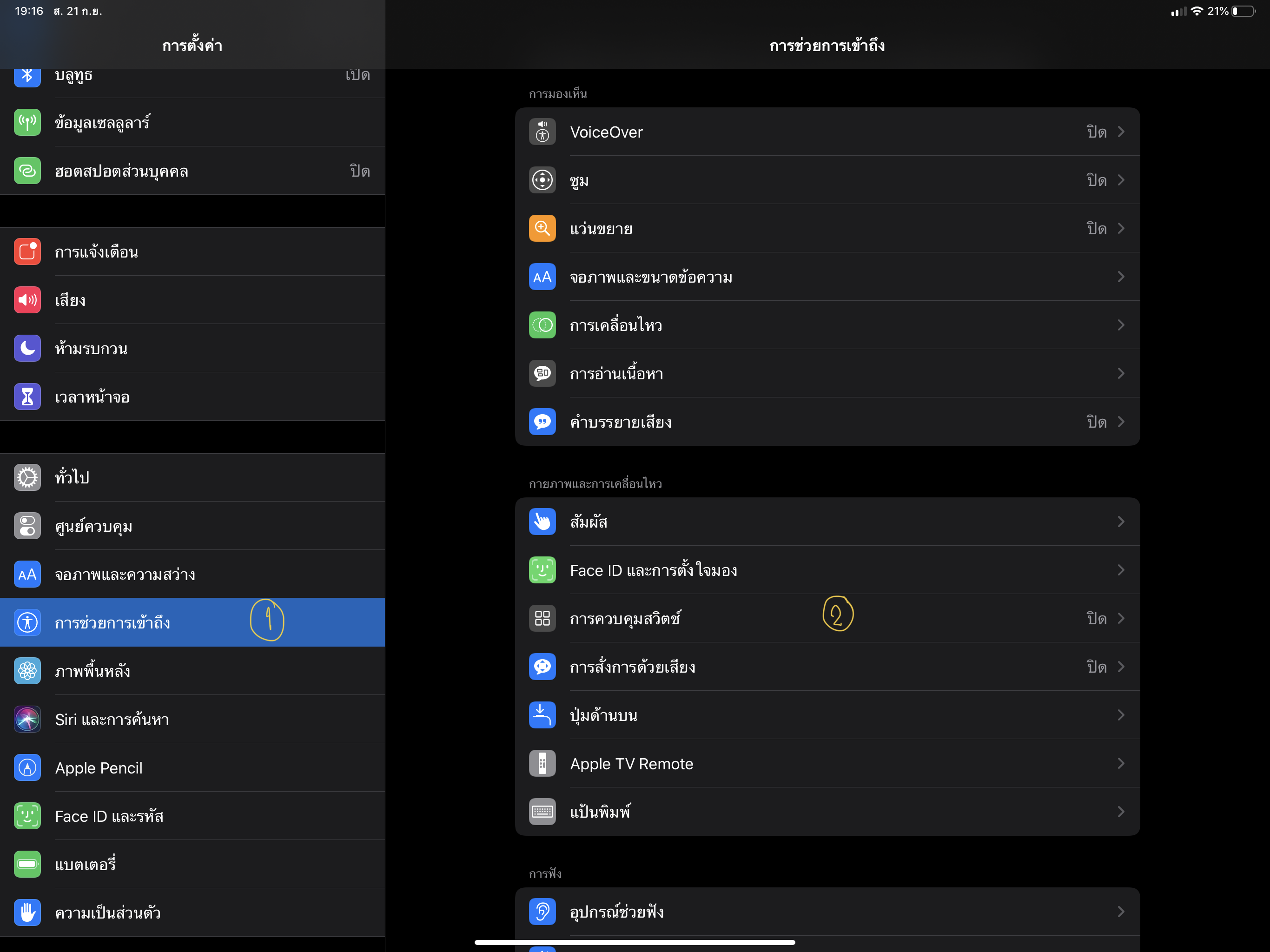Tap the Spoken Content speech icon
The image size is (1270, 952).
(542, 373)
